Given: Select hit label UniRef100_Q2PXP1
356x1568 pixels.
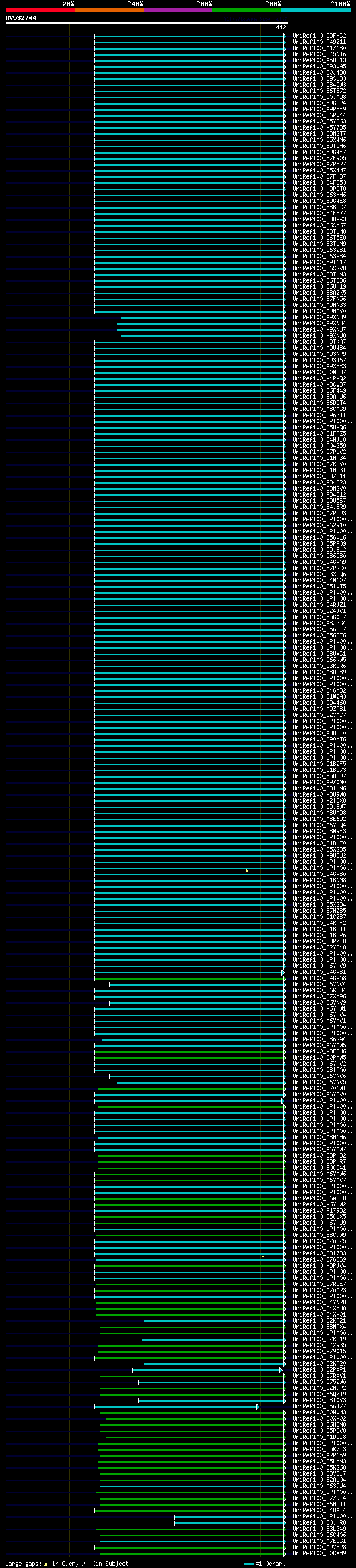Looking at the screenshot, I should [319, 1370].
